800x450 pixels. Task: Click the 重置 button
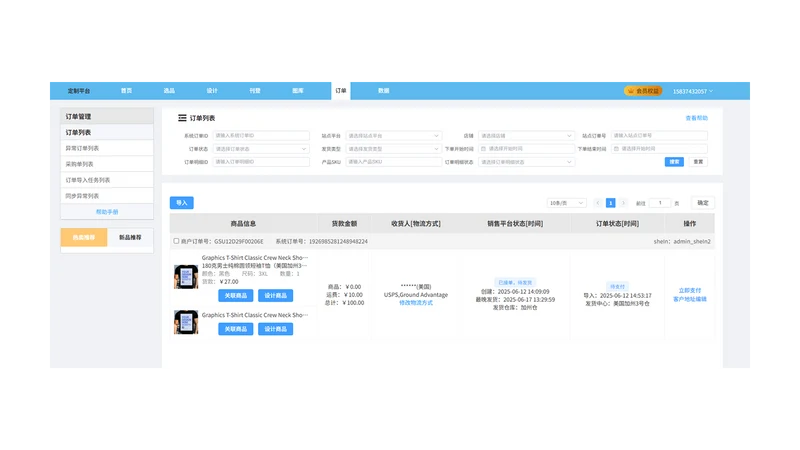tap(698, 162)
